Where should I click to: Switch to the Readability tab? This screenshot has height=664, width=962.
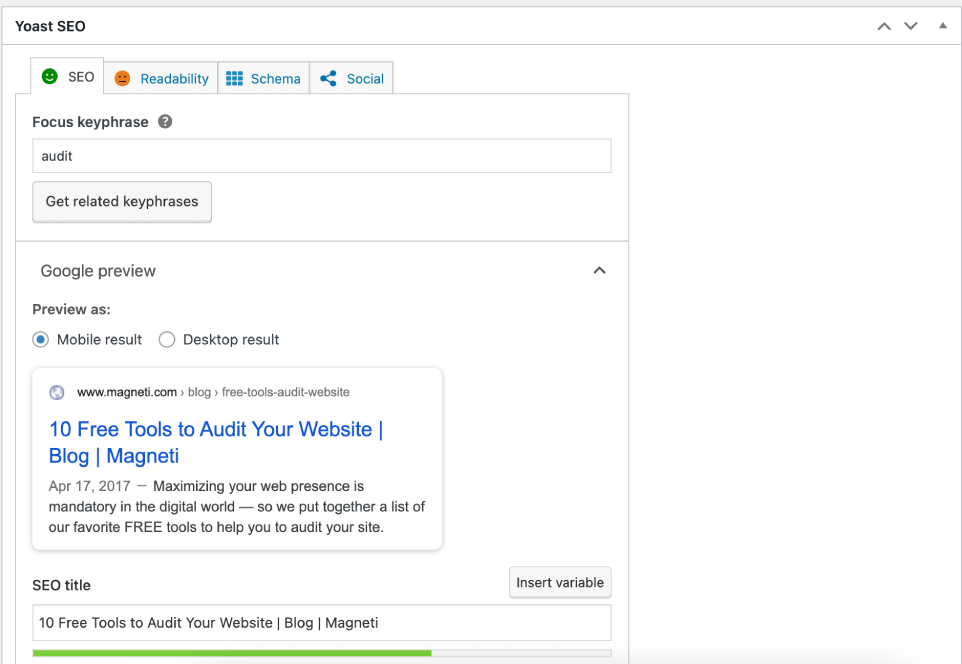click(x=161, y=78)
